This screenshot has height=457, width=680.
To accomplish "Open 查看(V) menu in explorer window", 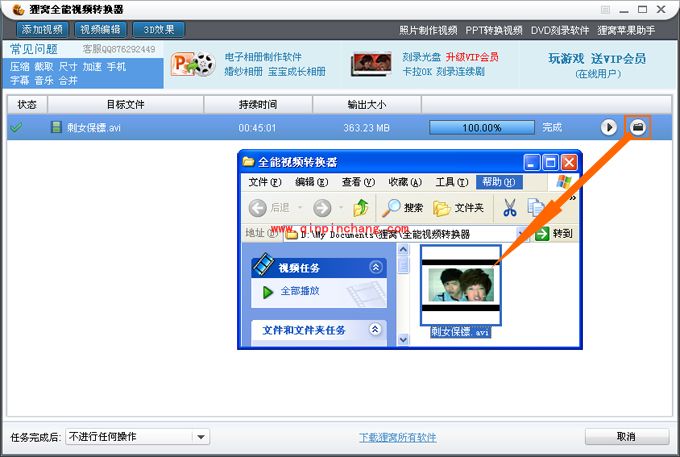I will (x=358, y=182).
